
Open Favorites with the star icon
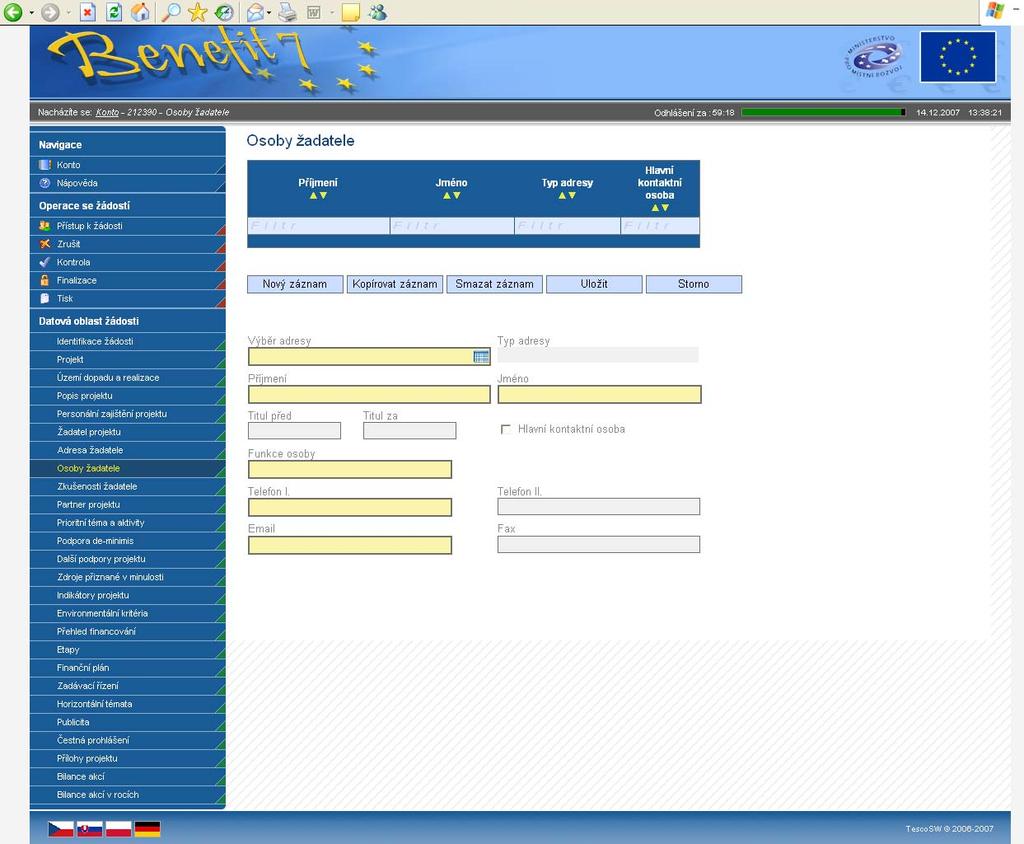pos(197,12)
